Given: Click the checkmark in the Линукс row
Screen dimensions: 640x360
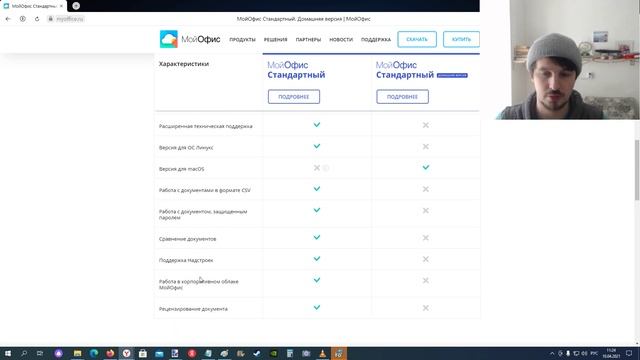Looking at the screenshot, I should [x=317, y=146].
